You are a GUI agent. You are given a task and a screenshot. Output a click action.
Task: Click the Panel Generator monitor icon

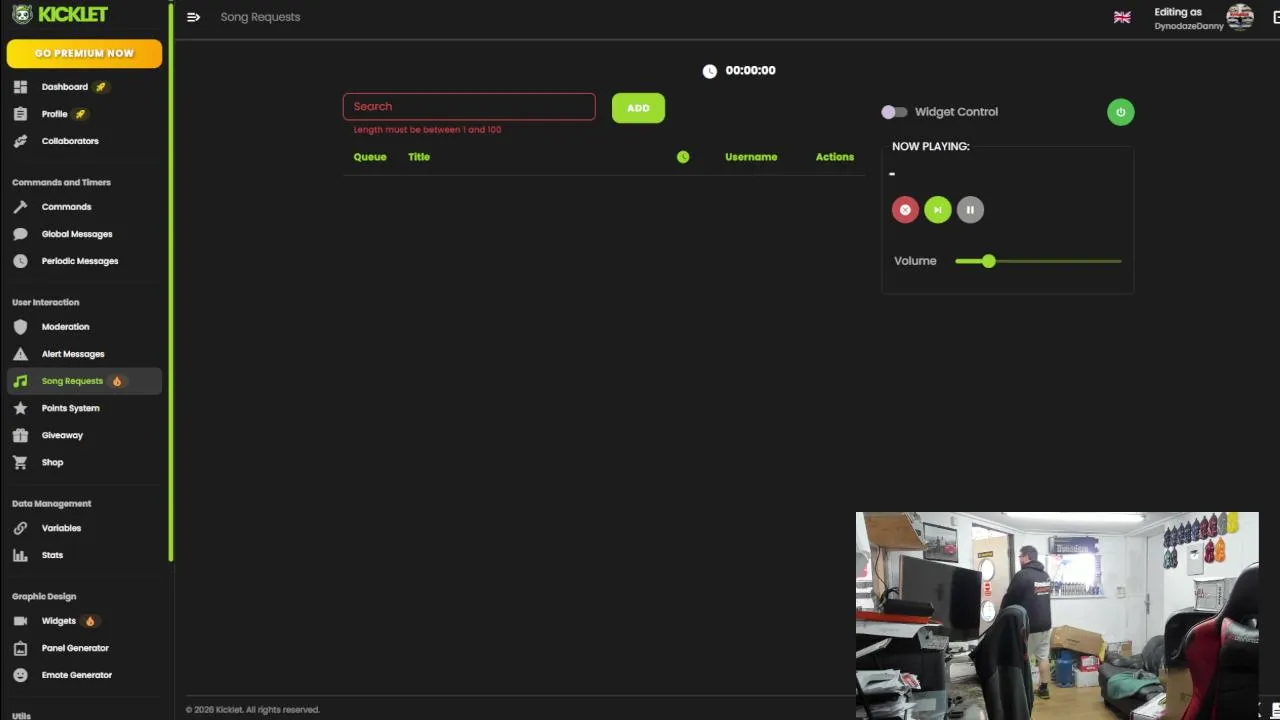20,648
